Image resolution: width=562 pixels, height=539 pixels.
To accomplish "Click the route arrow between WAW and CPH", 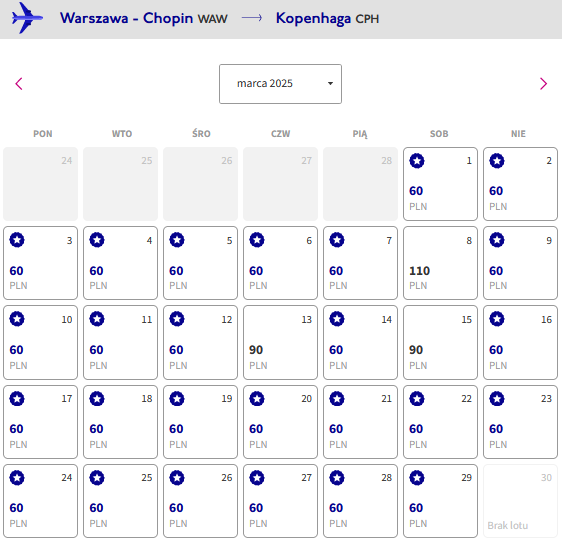I will coord(252,18).
